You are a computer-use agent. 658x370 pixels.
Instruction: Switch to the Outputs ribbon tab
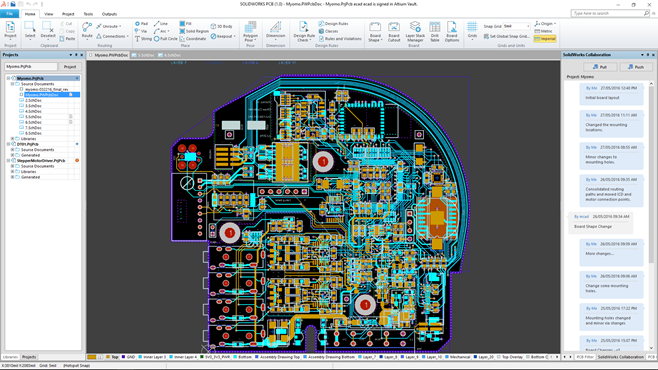coord(109,14)
